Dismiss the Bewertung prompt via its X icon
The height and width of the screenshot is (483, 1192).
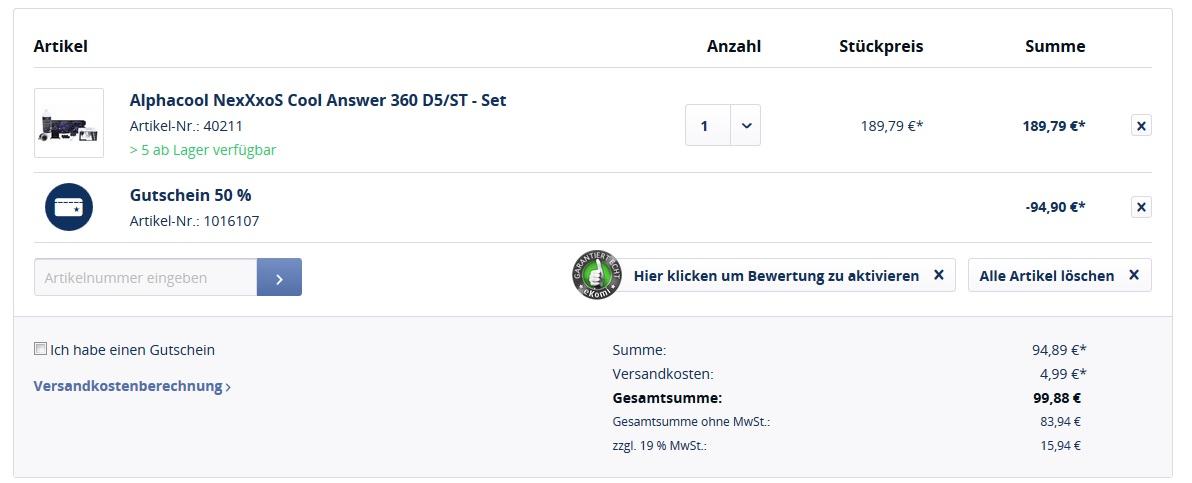pyautogui.click(x=938, y=275)
